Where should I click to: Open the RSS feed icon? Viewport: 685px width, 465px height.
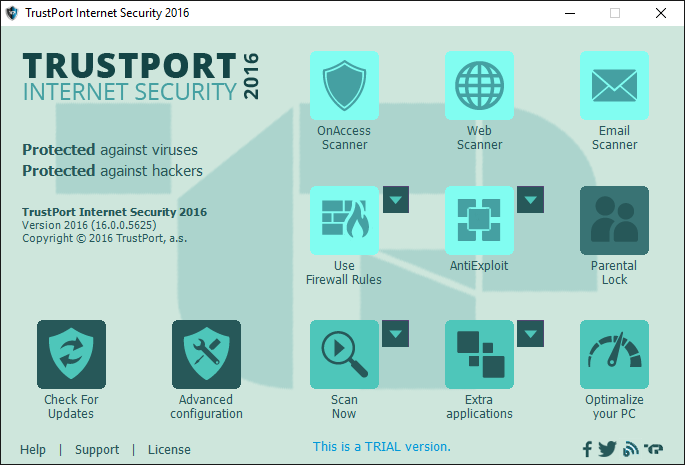(x=630, y=449)
